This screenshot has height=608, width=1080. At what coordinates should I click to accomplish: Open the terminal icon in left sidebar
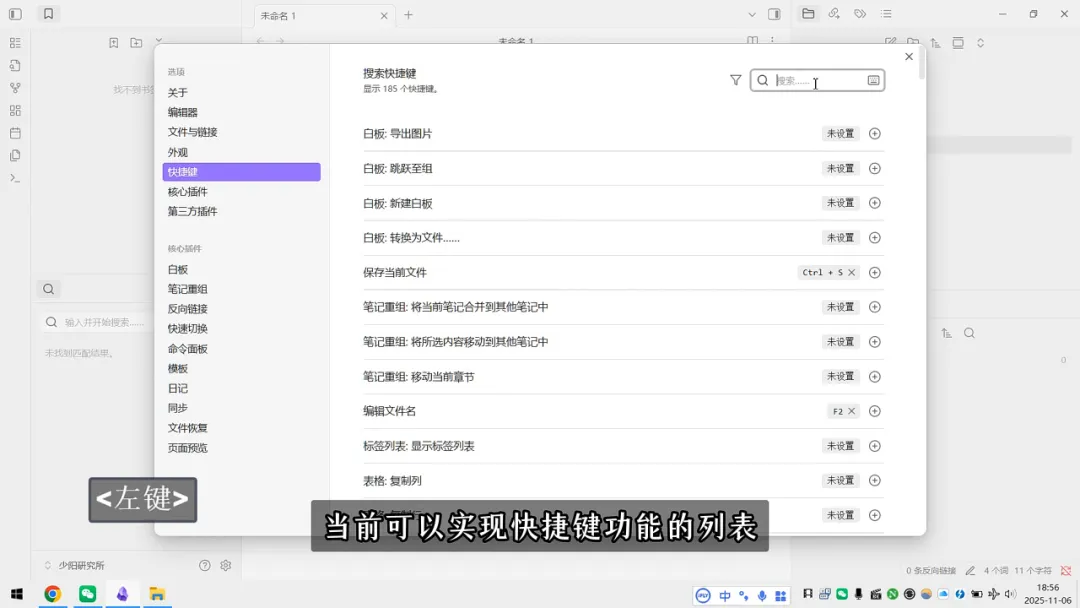pos(14,178)
